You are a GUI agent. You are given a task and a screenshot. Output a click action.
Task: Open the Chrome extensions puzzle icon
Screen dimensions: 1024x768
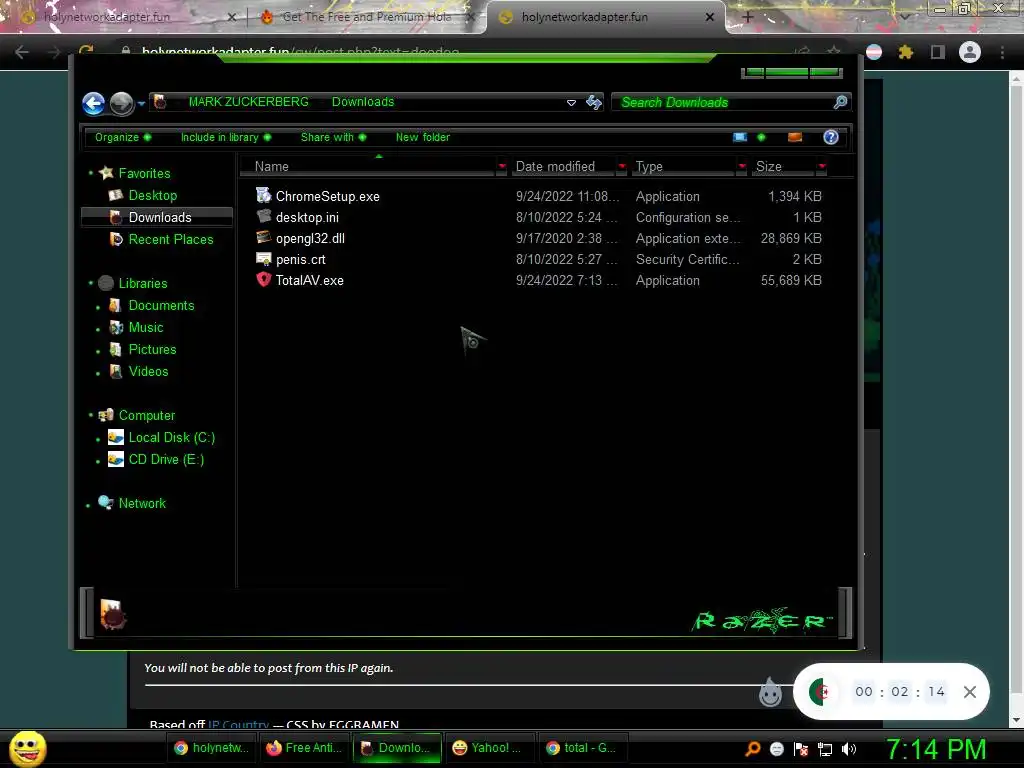click(905, 52)
